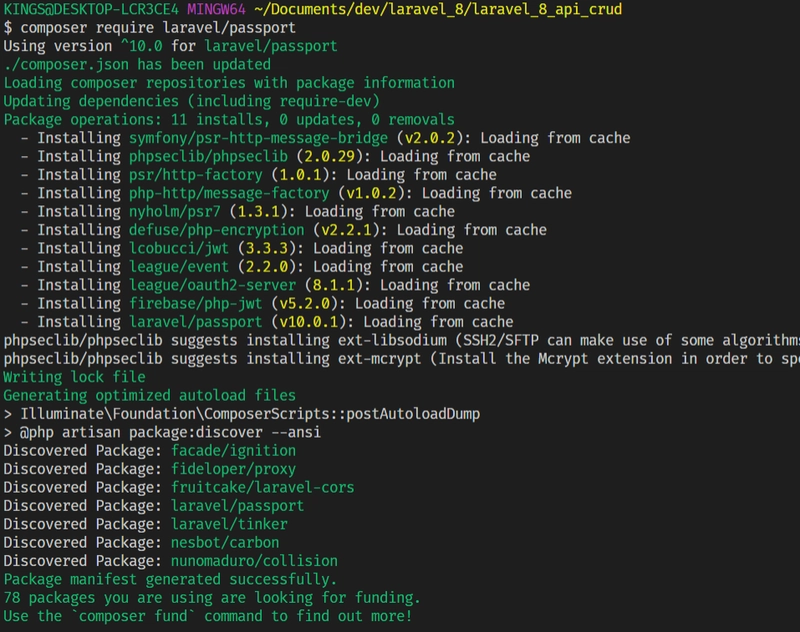Click 'laravel/passport' in the Installing list
This screenshot has height=632, width=800.
[196, 321]
